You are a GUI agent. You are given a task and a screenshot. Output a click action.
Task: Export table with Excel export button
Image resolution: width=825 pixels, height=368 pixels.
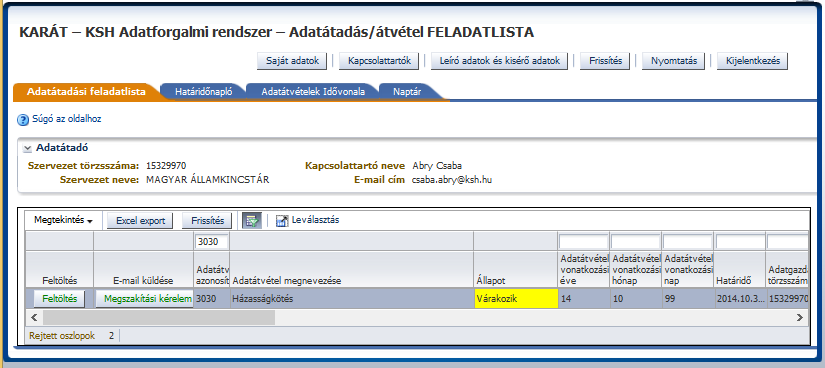(x=140, y=221)
